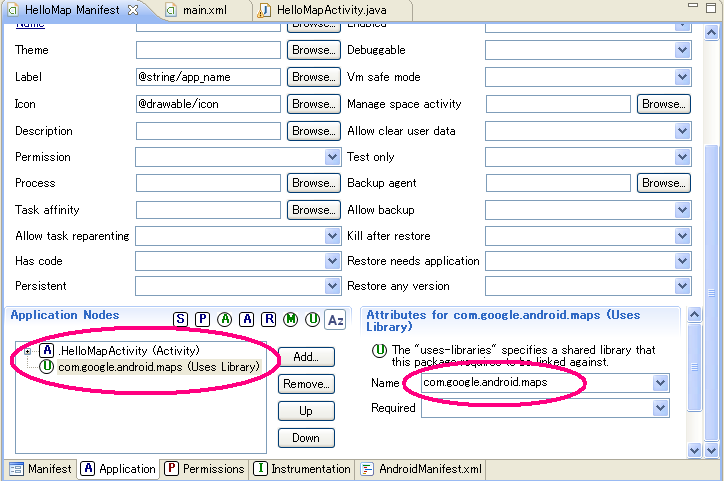This screenshot has width=724, height=481.
Task: Minimize the editor pane
Action: [x=693, y=6]
